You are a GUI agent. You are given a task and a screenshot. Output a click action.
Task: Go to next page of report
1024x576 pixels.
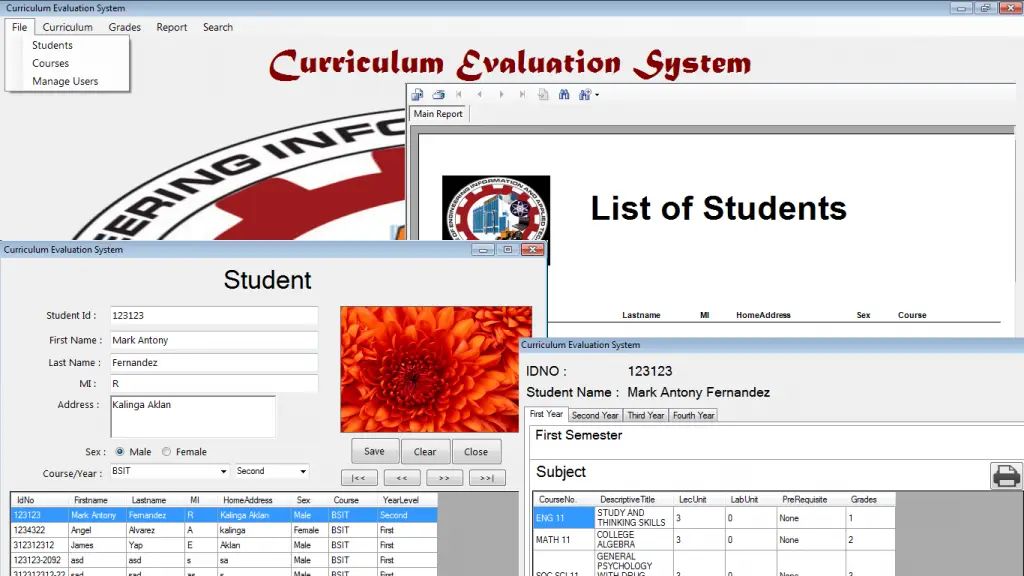point(501,94)
